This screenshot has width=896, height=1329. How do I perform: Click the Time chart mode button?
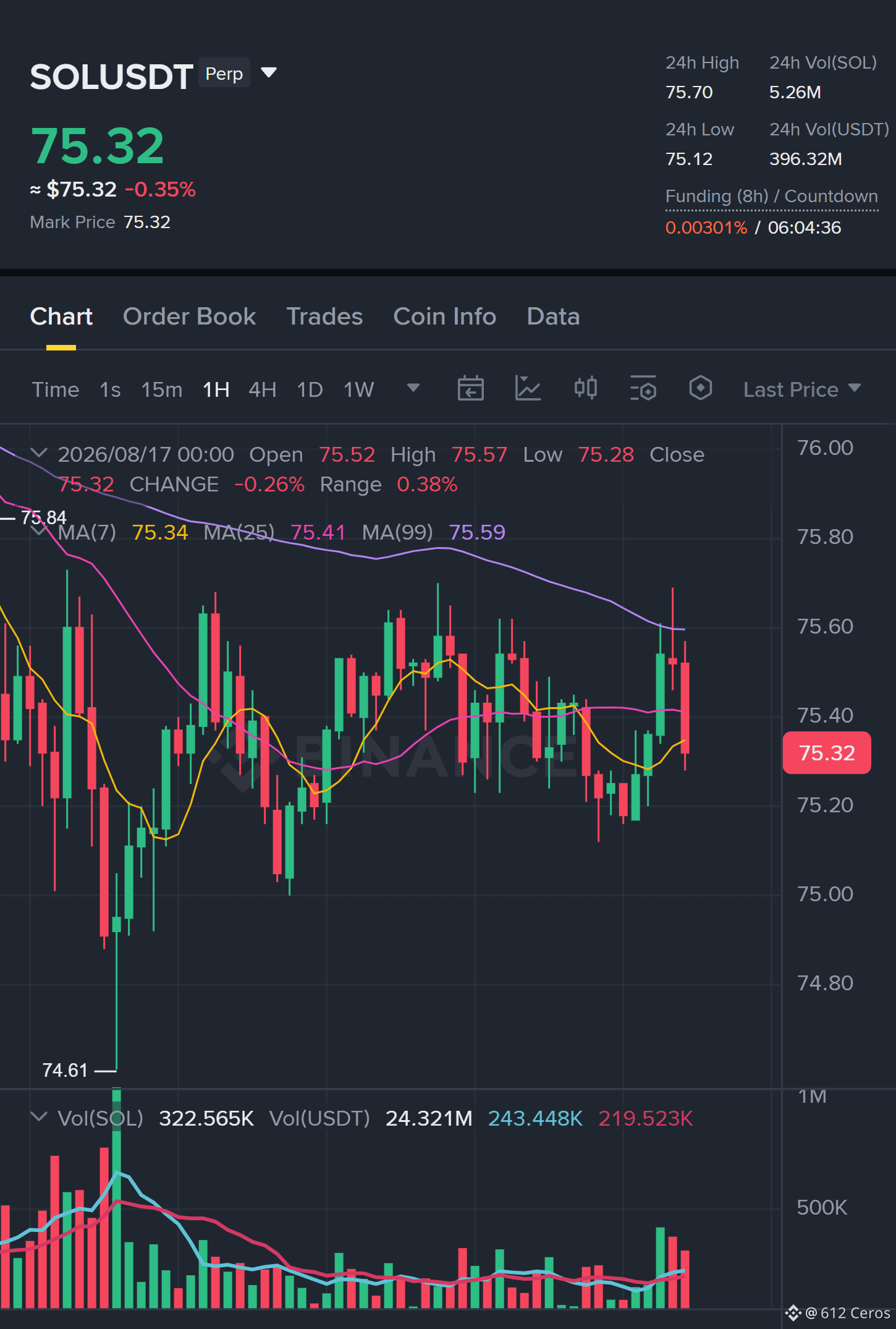56,389
